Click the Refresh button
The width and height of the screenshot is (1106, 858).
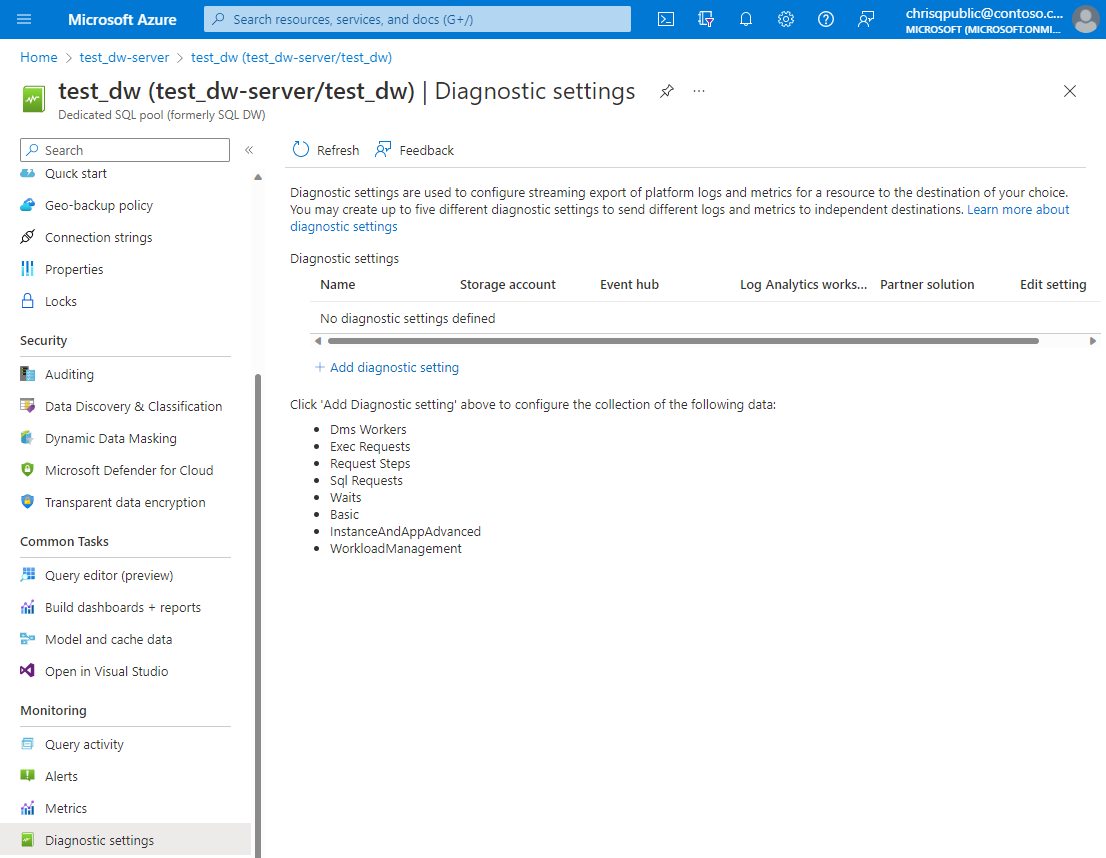click(x=325, y=149)
